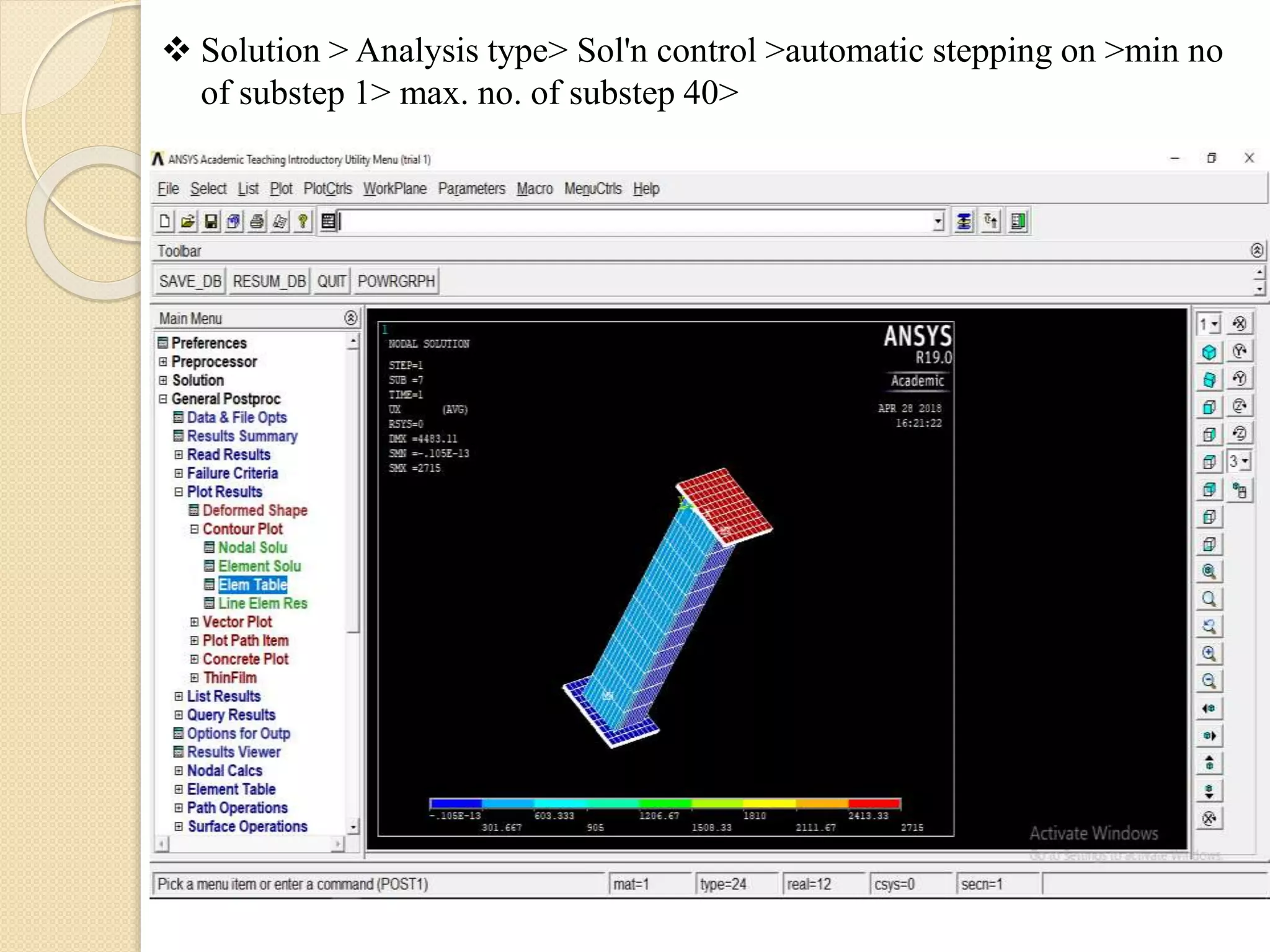Open the Parameters menu
This screenshot has height=952, width=1270.
(471, 188)
